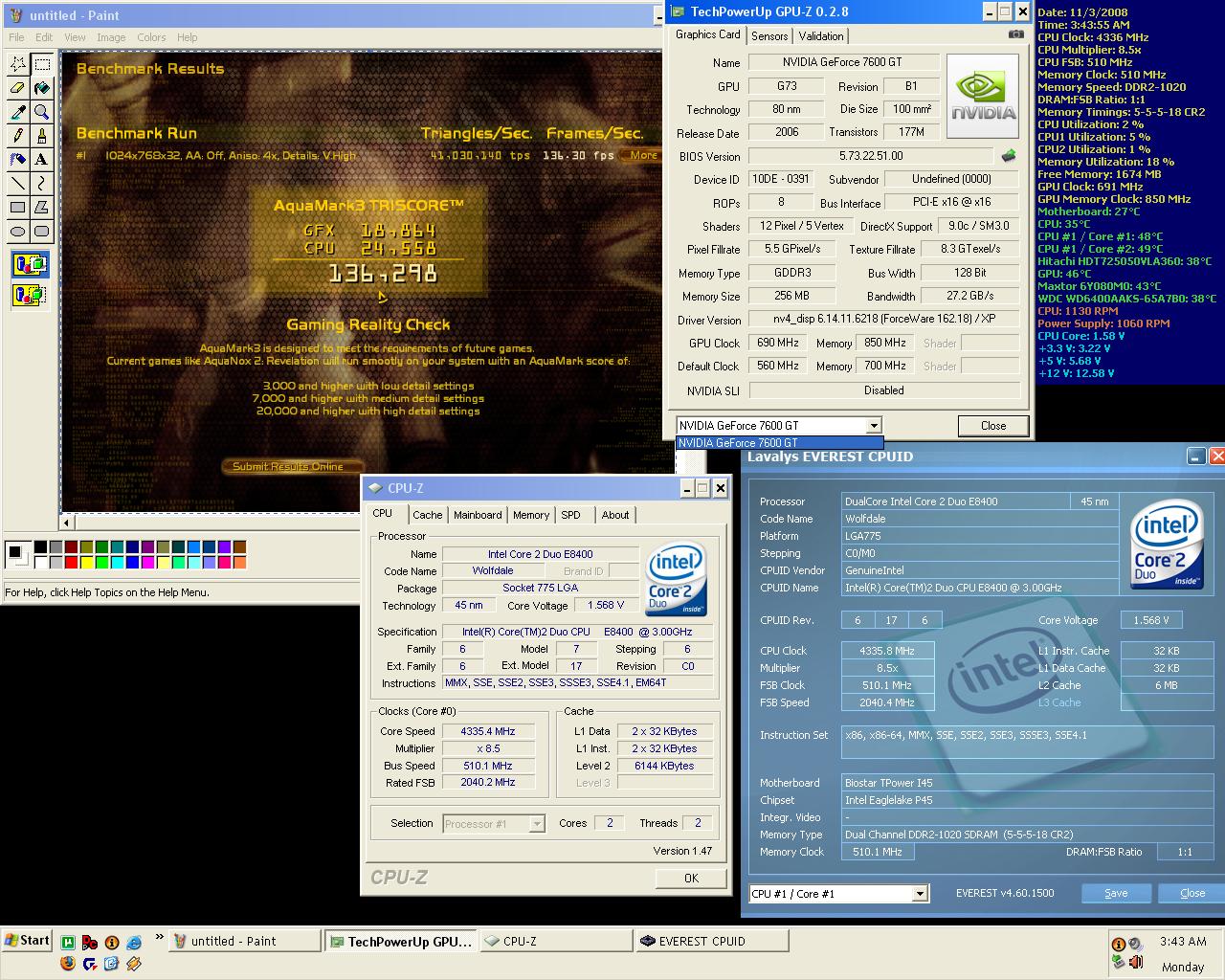The width and height of the screenshot is (1225, 980).
Task: Switch to the Sensors tab in GPU-Z
Action: [x=769, y=36]
